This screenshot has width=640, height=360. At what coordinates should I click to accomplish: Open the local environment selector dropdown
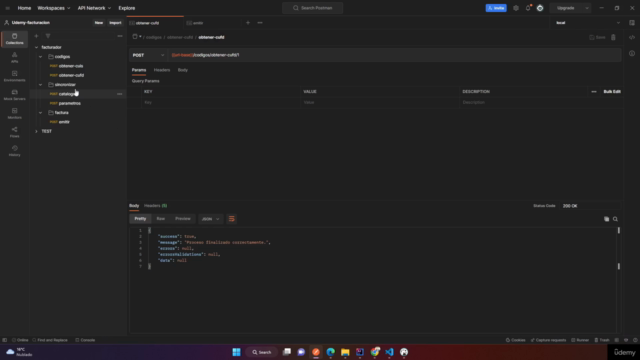point(588,23)
